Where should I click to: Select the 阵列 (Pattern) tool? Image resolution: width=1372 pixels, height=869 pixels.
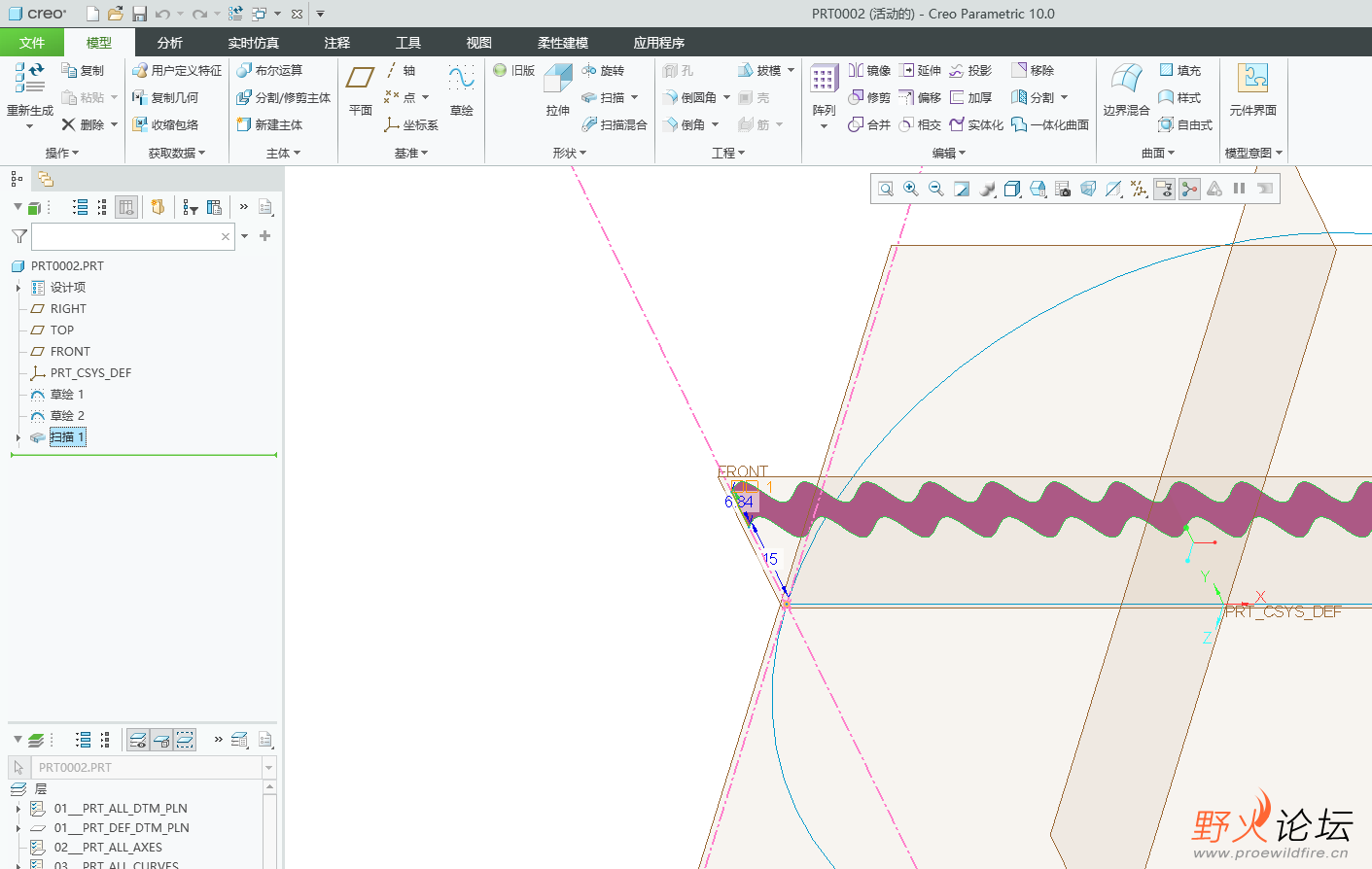pos(824,88)
